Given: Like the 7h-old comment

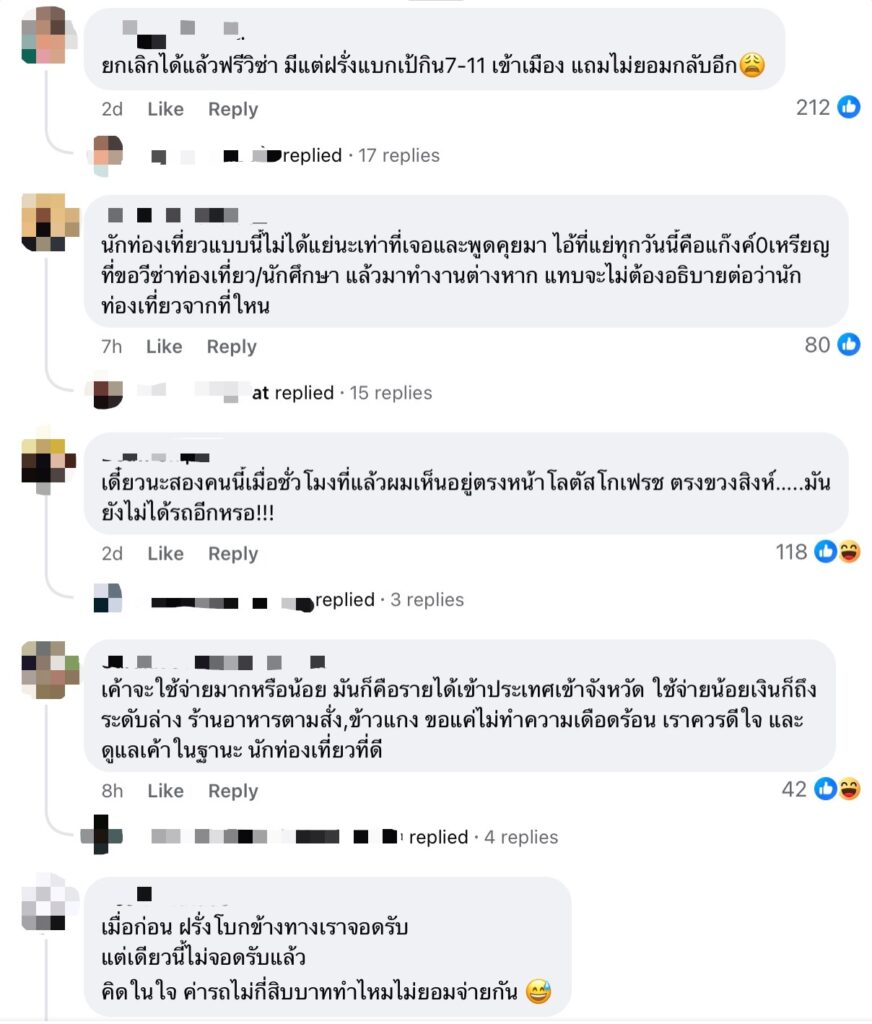Looking at the screenshot, I should (x=164, y=347).
